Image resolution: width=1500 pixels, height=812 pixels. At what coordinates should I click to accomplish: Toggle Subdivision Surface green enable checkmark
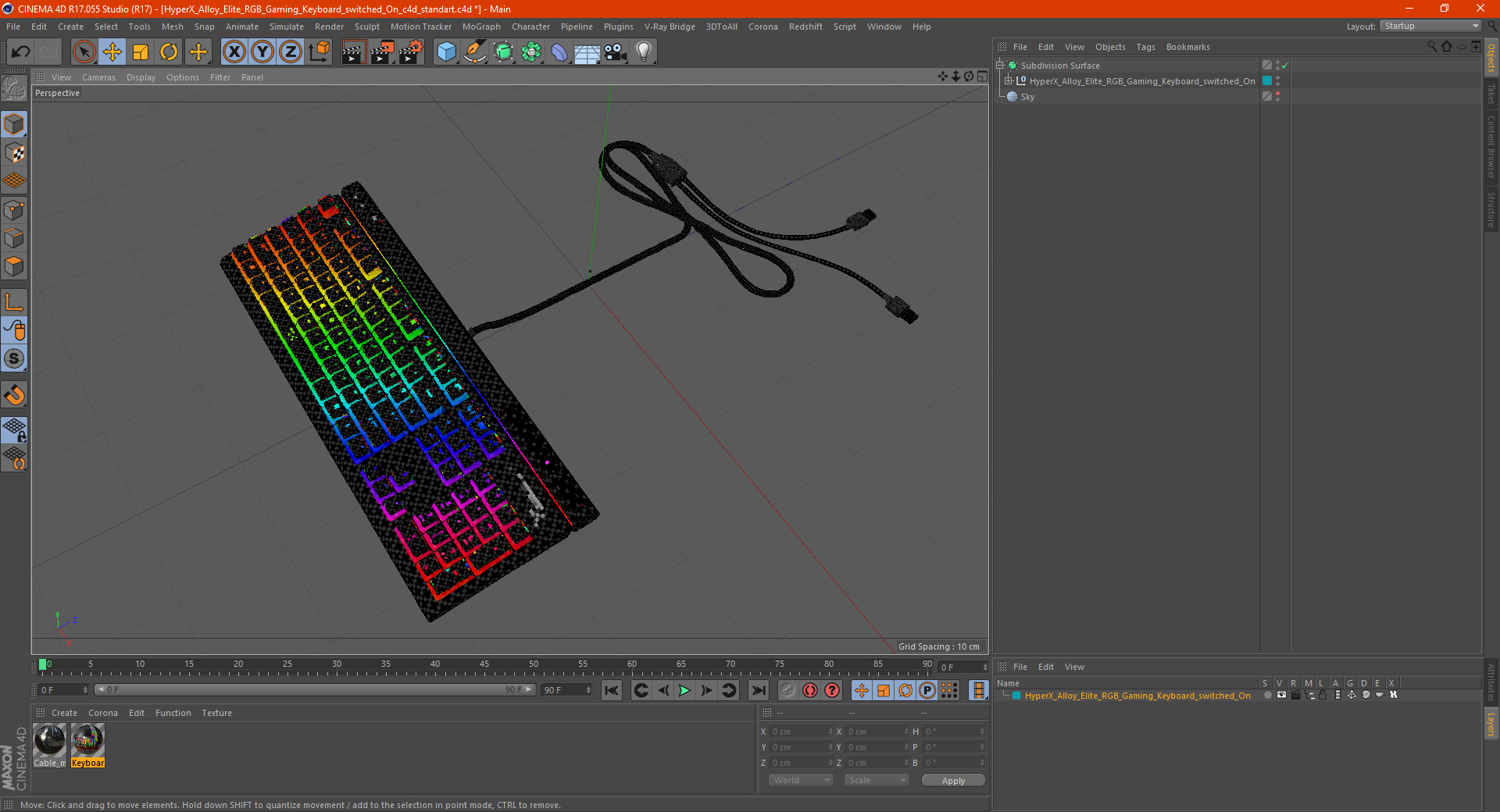(1285, 66)
